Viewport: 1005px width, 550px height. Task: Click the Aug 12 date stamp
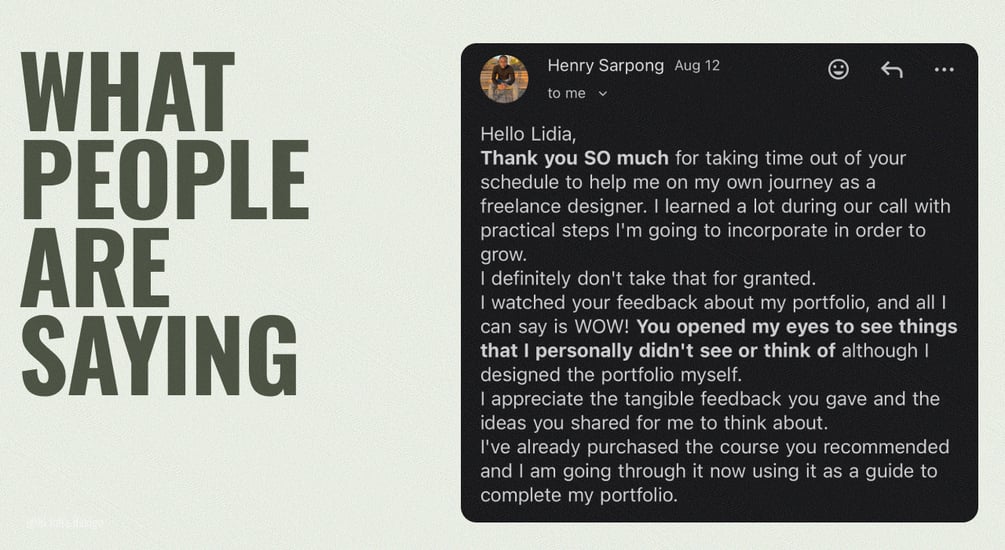pyautogui.click(x=697, y=66)
